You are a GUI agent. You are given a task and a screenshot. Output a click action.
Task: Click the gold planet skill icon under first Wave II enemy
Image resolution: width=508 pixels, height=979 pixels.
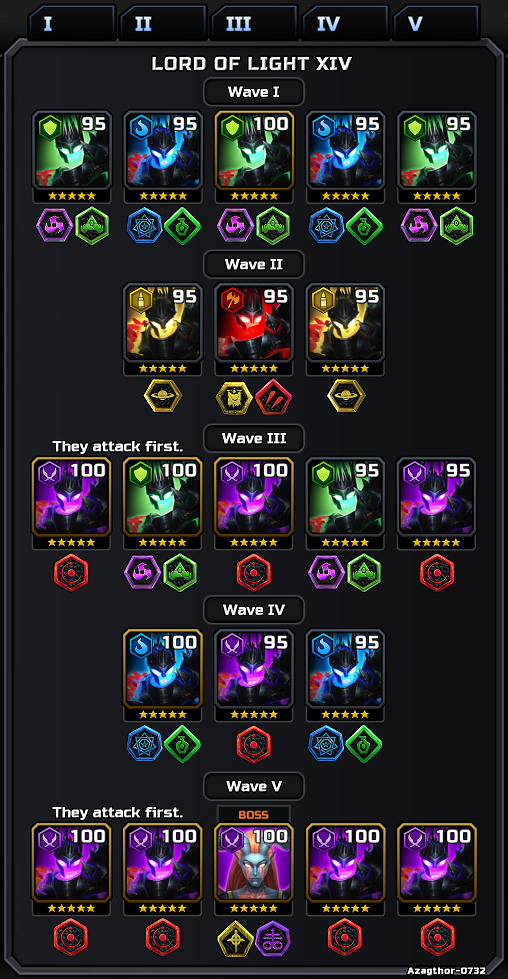(163, 396)
